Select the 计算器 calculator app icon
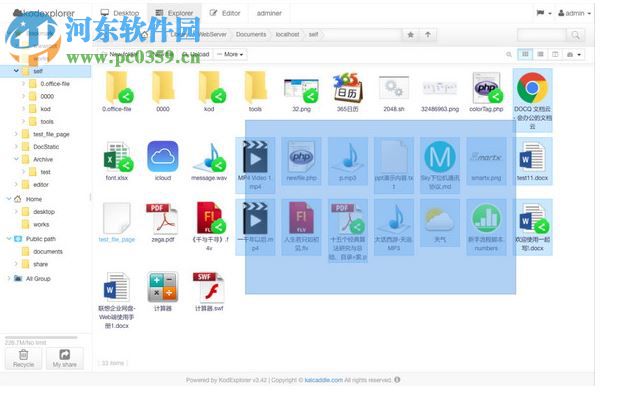The height and width of the screenshot is (395, 626). [162, 287]
